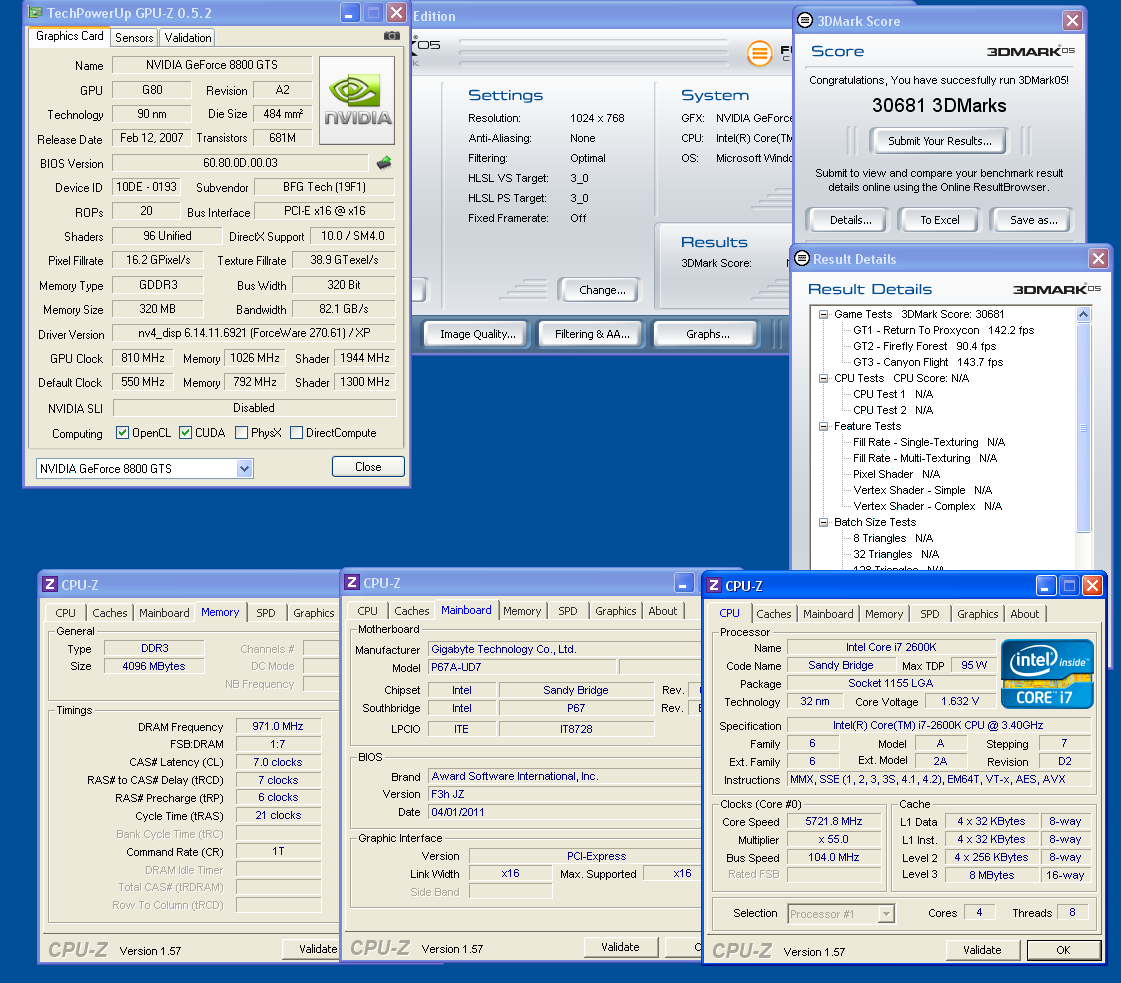Screen dimensions: 1121x983
Task: Click the To Excel button
Action: click(x=939, y=220)
